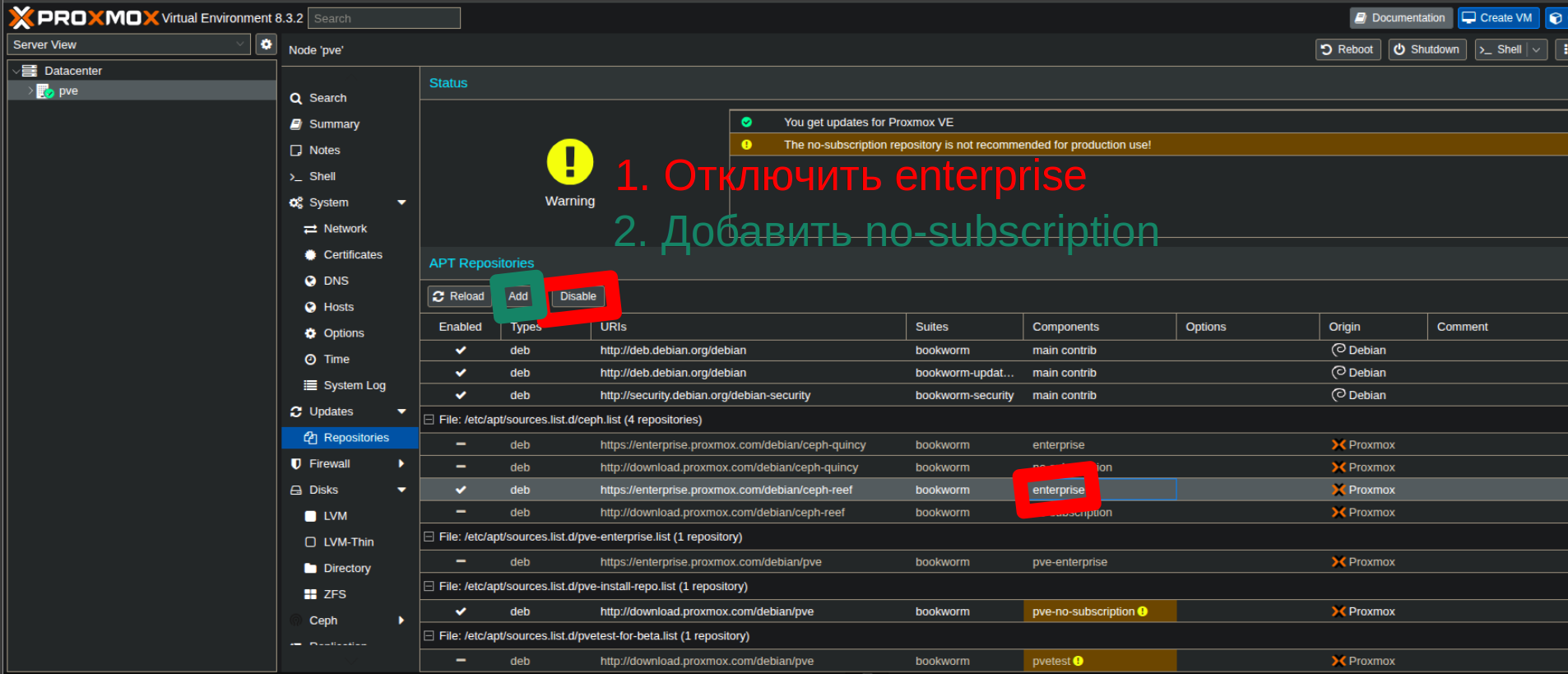Screen dimensions: 1568x674
Task: Collapse the Disks menu section arrow
Action: (x=401, y=490)
